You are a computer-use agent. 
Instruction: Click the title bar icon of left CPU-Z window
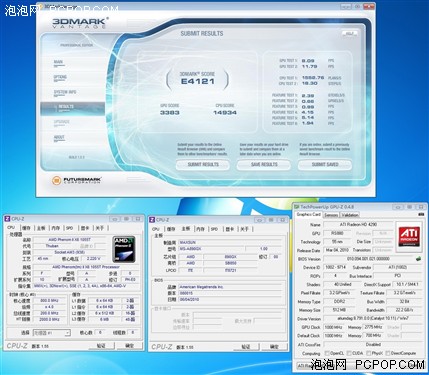pos(7,219)
